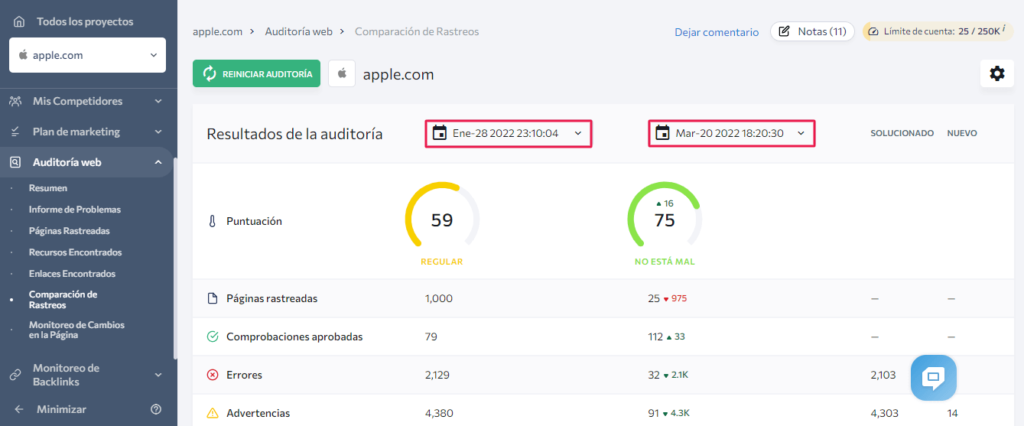1024x426 pixels.
Task: Click the Auditoría web breadcrumb link
Action: (x=298, y=31)
